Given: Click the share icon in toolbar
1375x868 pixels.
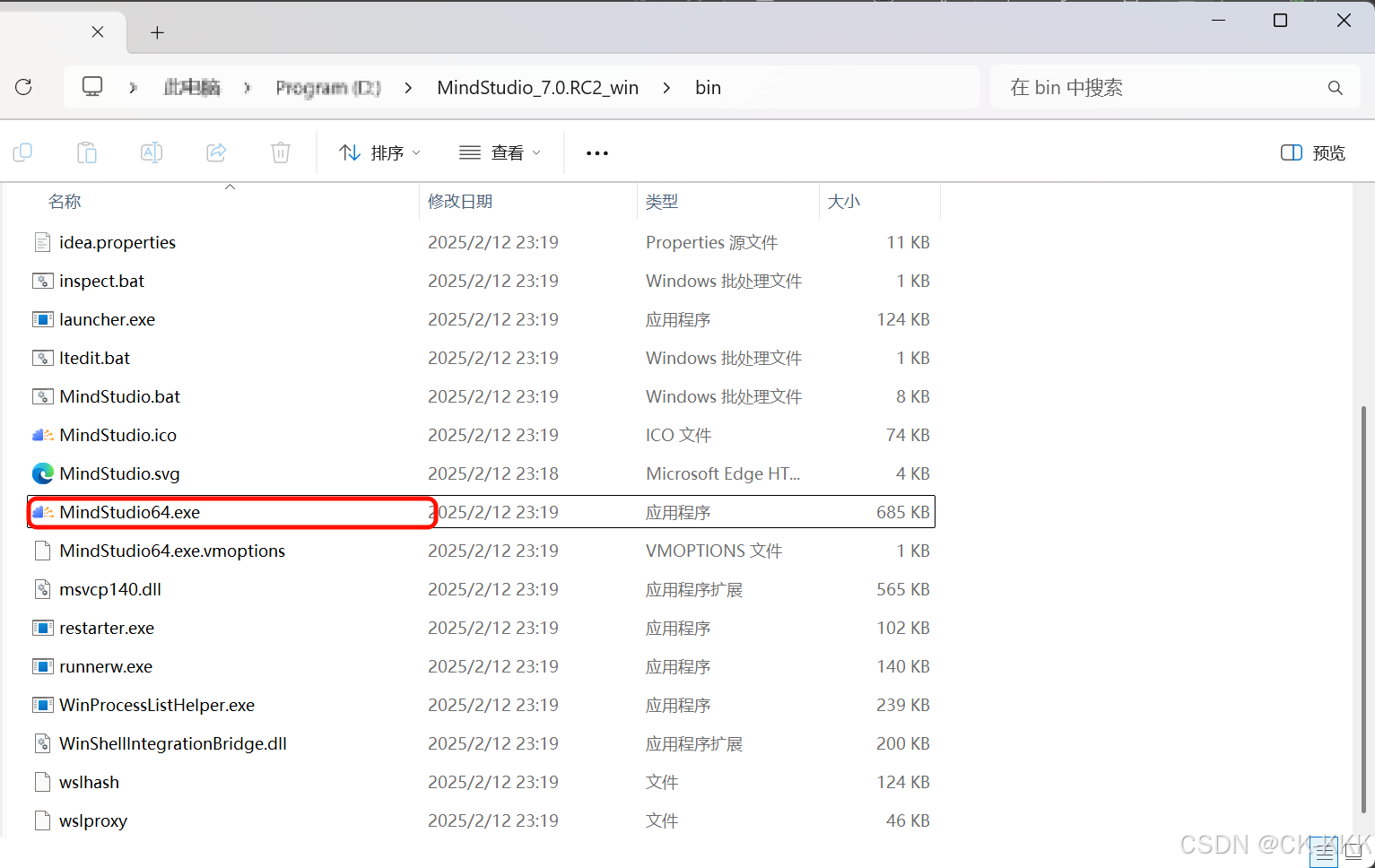Looking at the screenshot, I should point(216,153).
